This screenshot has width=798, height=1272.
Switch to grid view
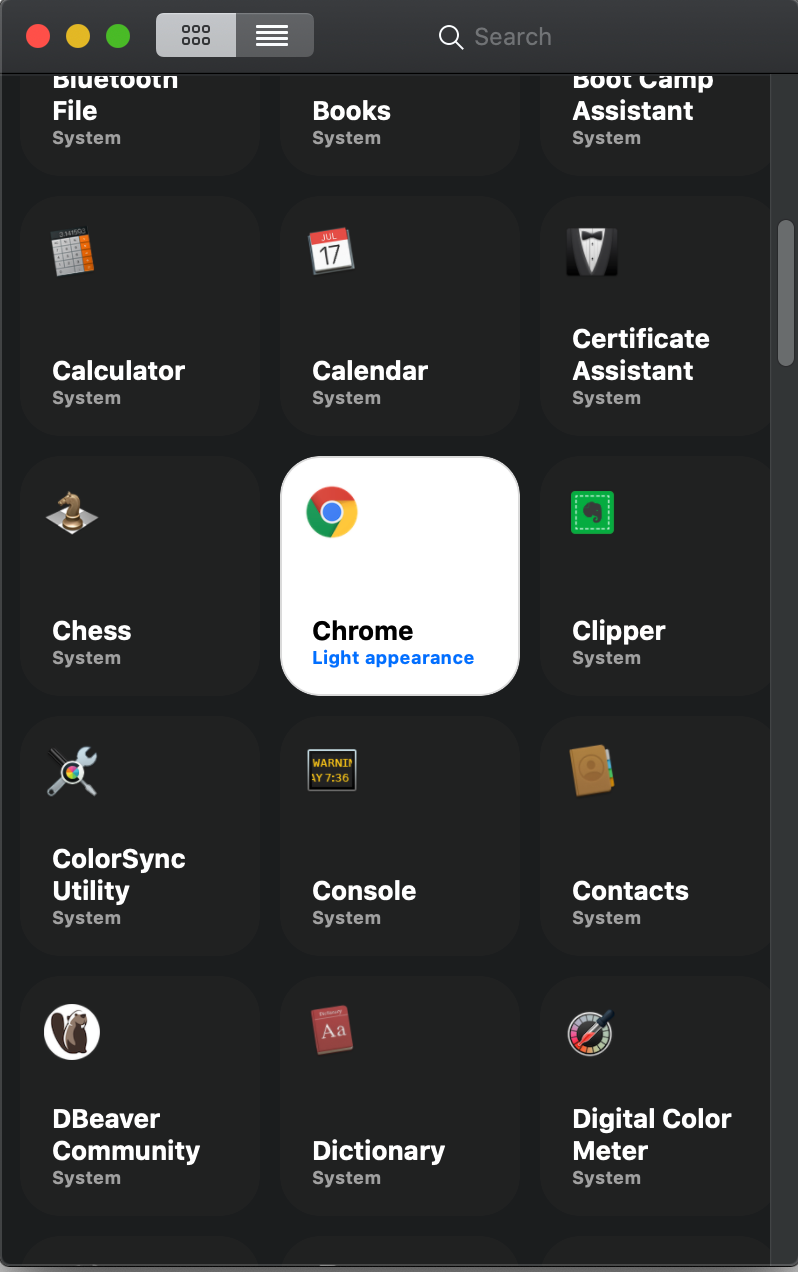pyautogui.click(x=196, y=35)
